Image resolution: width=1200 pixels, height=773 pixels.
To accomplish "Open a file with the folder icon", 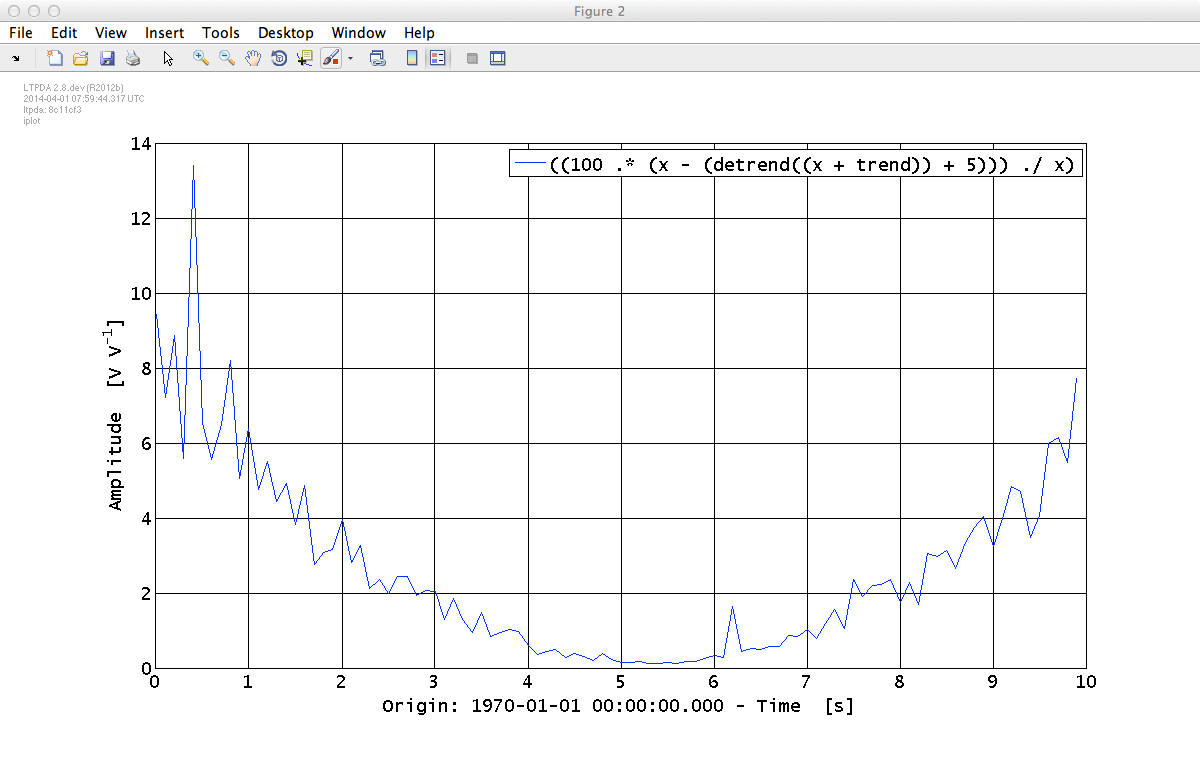I will [81, 59].
